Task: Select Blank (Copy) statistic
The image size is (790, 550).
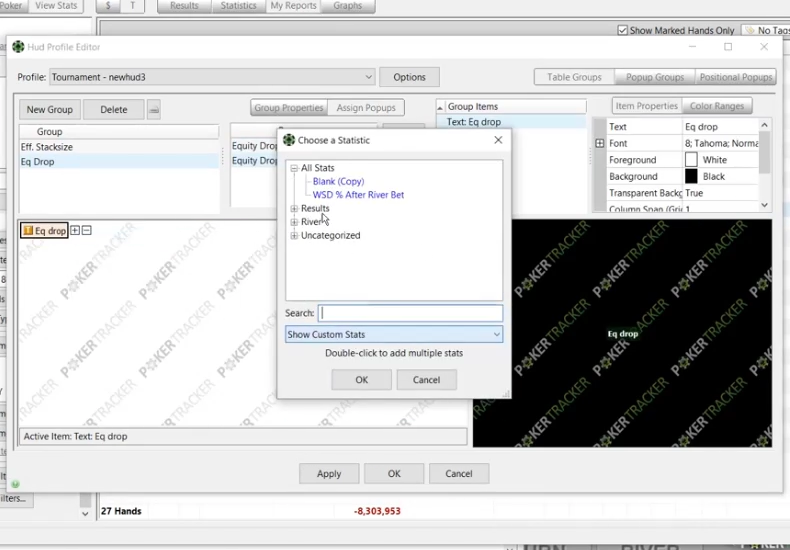Action: 338,181
